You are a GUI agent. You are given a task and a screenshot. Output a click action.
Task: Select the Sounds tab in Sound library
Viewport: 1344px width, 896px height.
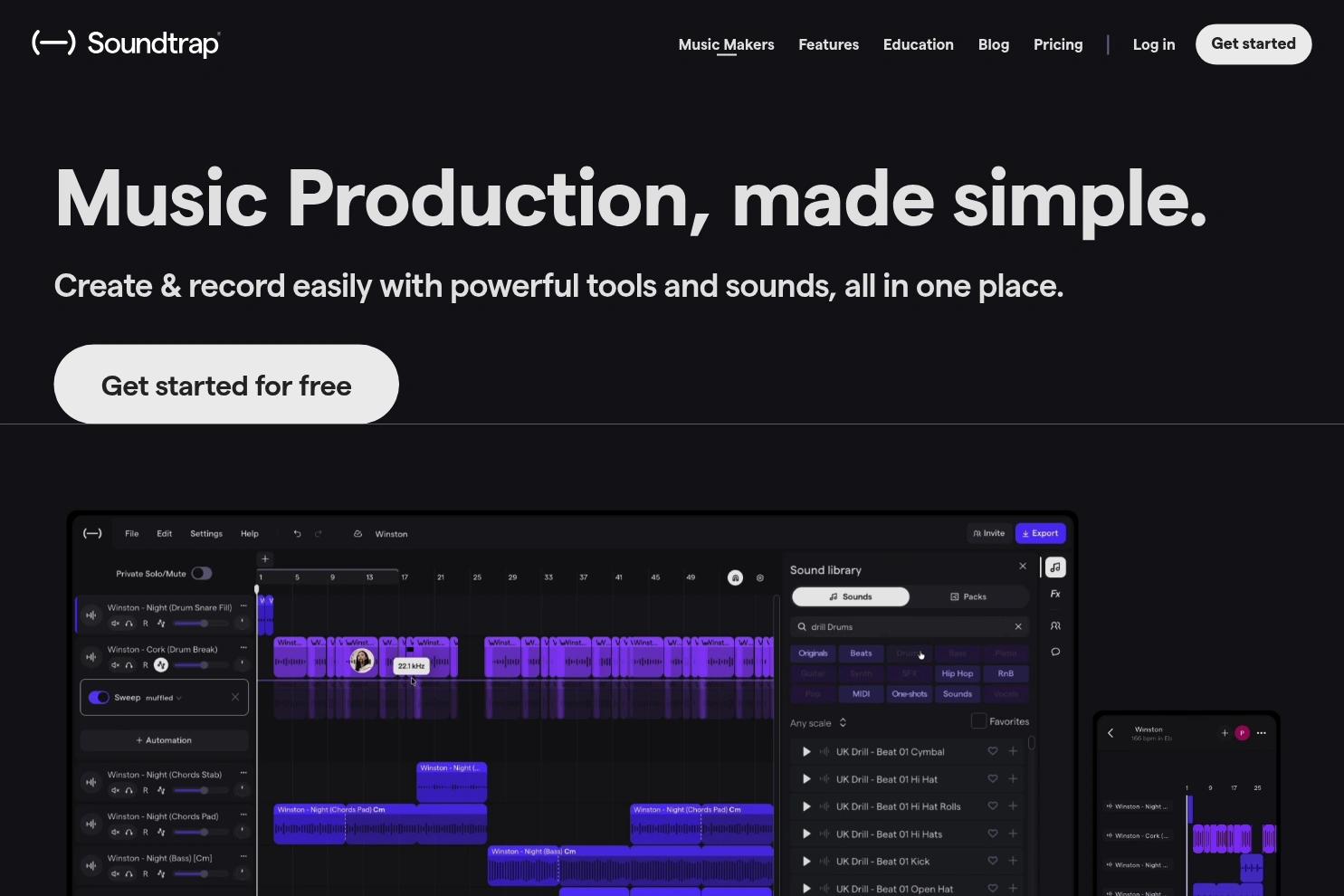pos(851,597)
